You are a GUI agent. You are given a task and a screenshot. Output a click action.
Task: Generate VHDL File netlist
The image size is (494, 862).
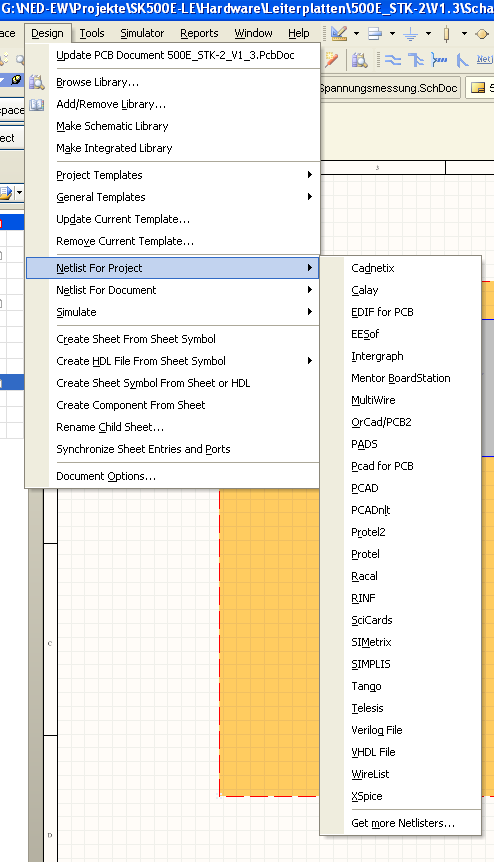pyautogui.click(x=401, y=752)
